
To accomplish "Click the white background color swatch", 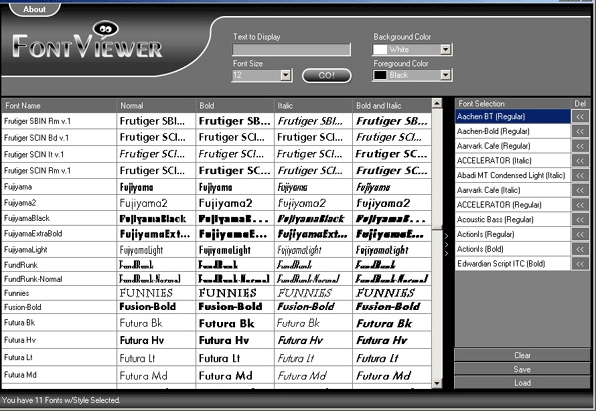I will pos(380,49).
